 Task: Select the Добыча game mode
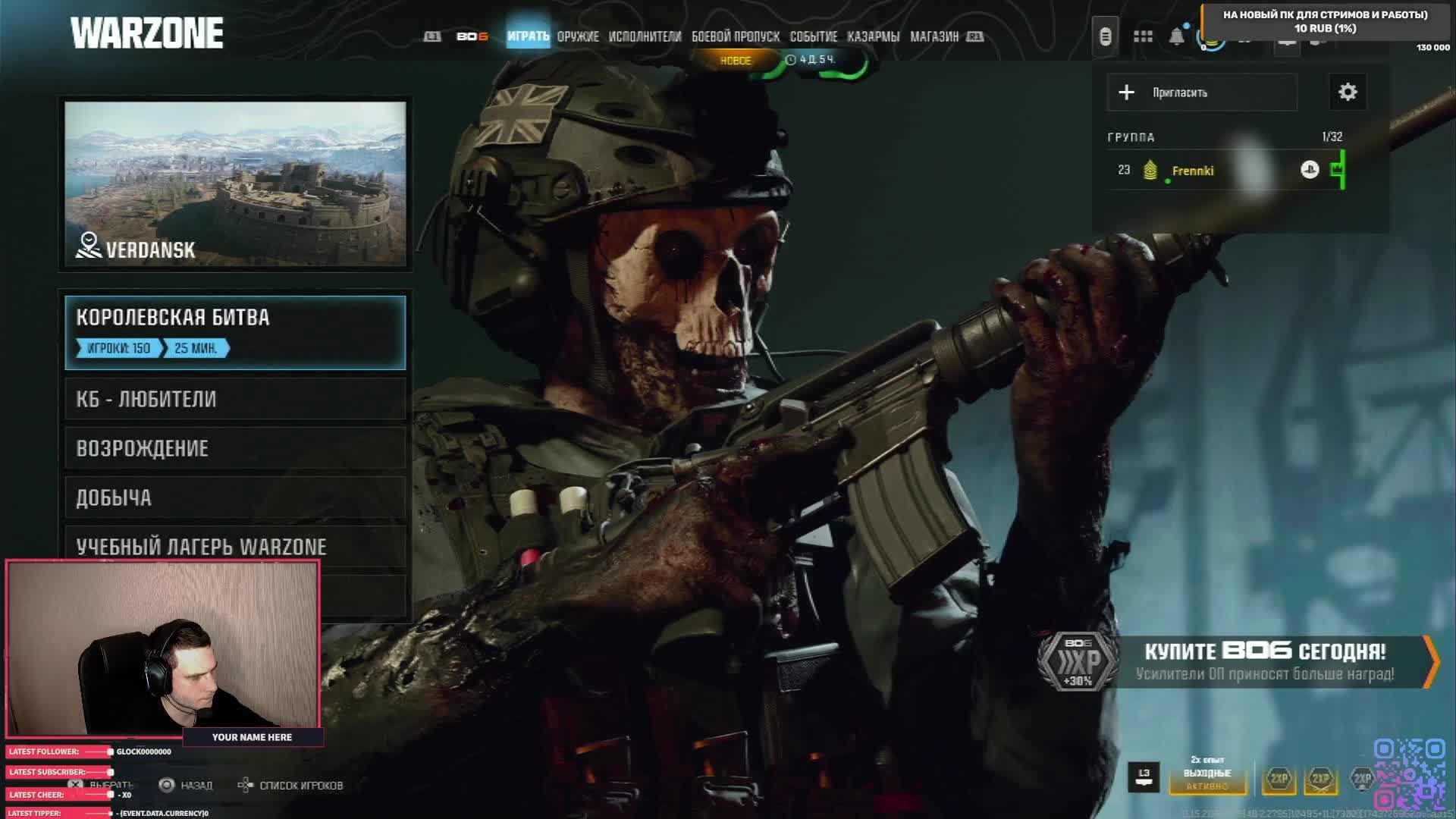235,497
